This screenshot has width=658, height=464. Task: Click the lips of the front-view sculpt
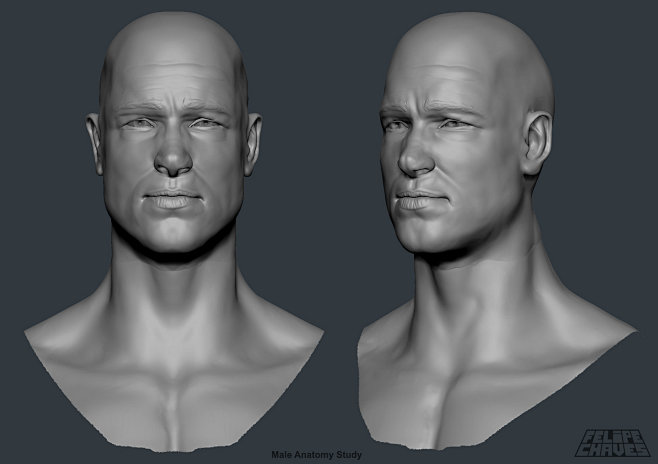[174, 198]
